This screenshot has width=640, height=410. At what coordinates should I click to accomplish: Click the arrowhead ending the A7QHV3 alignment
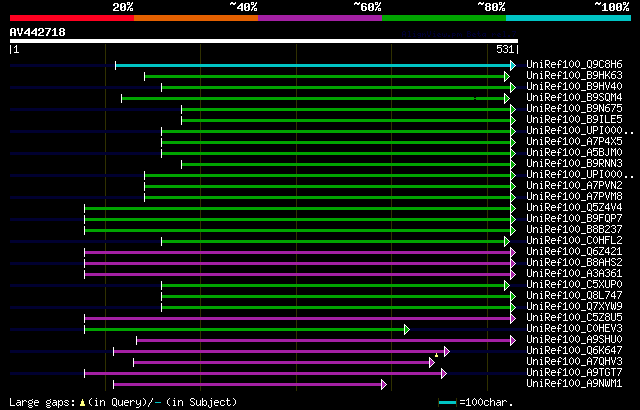[432, 362]
